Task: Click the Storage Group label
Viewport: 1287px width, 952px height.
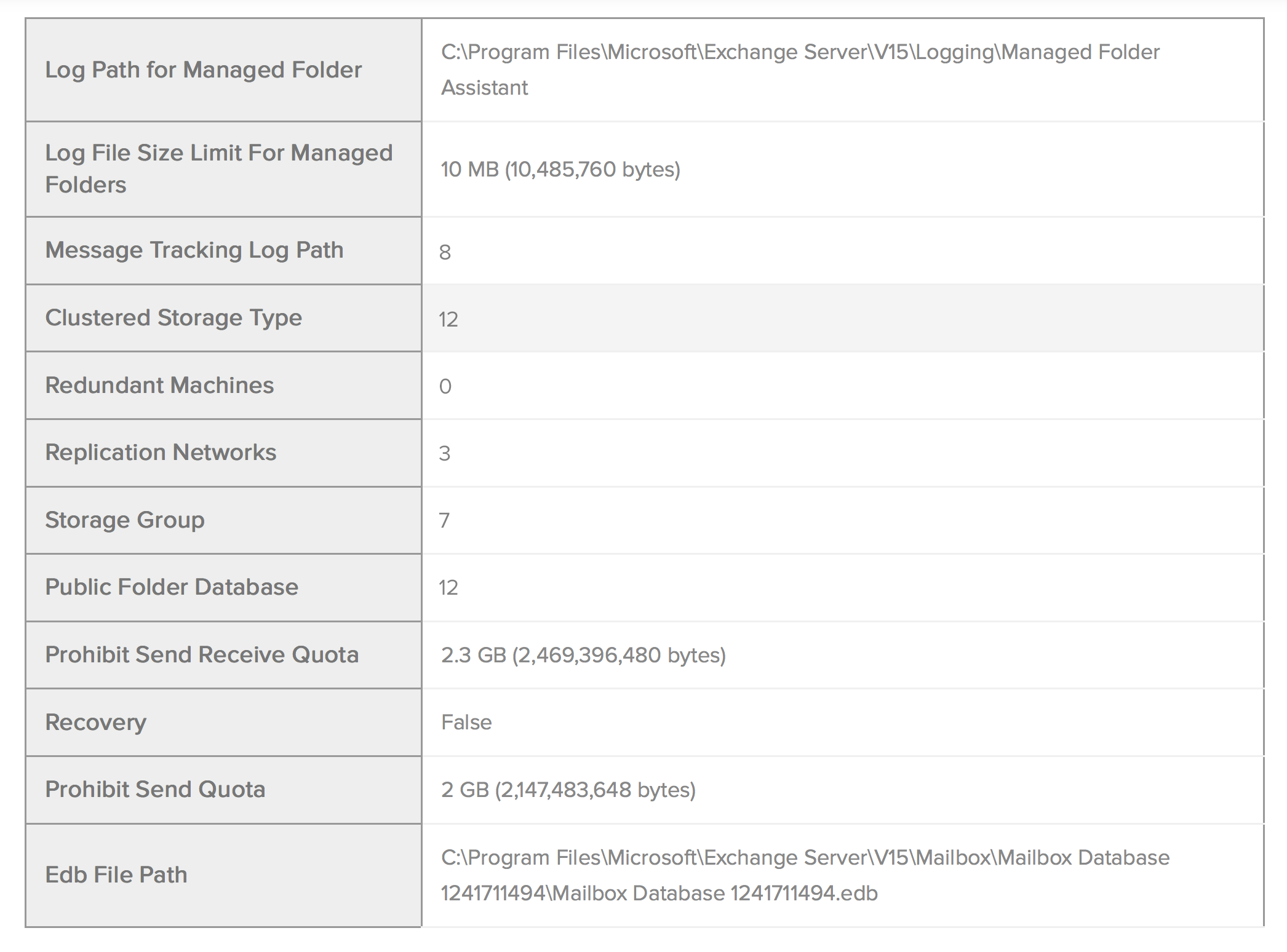Action: tap(125, 520)
